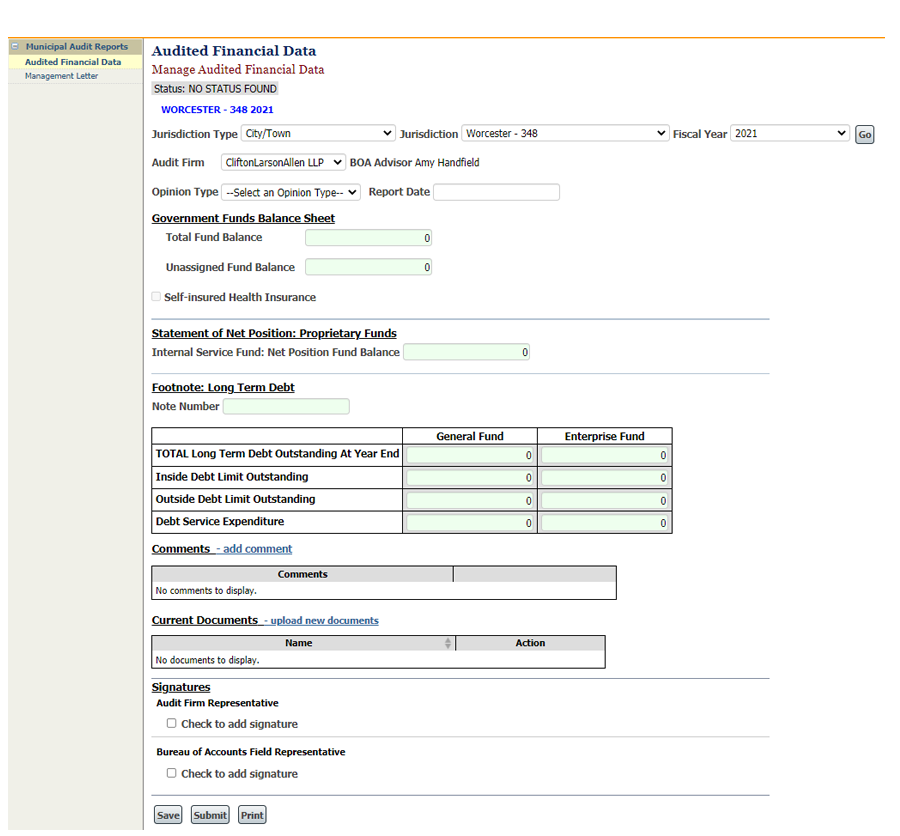
Task: Click the Go button
Action: coord(864,134)
